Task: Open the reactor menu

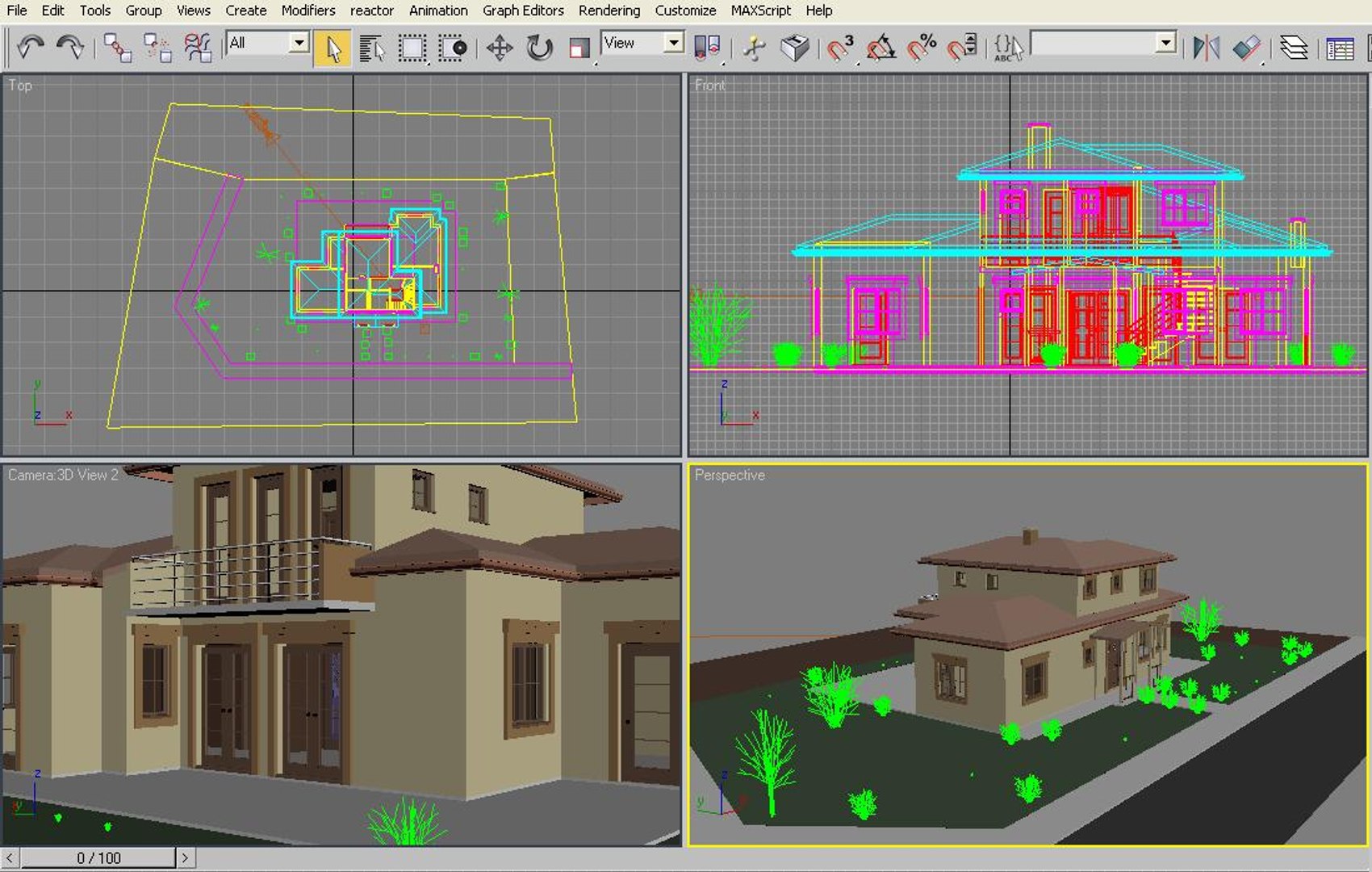Action: point(371,10)
